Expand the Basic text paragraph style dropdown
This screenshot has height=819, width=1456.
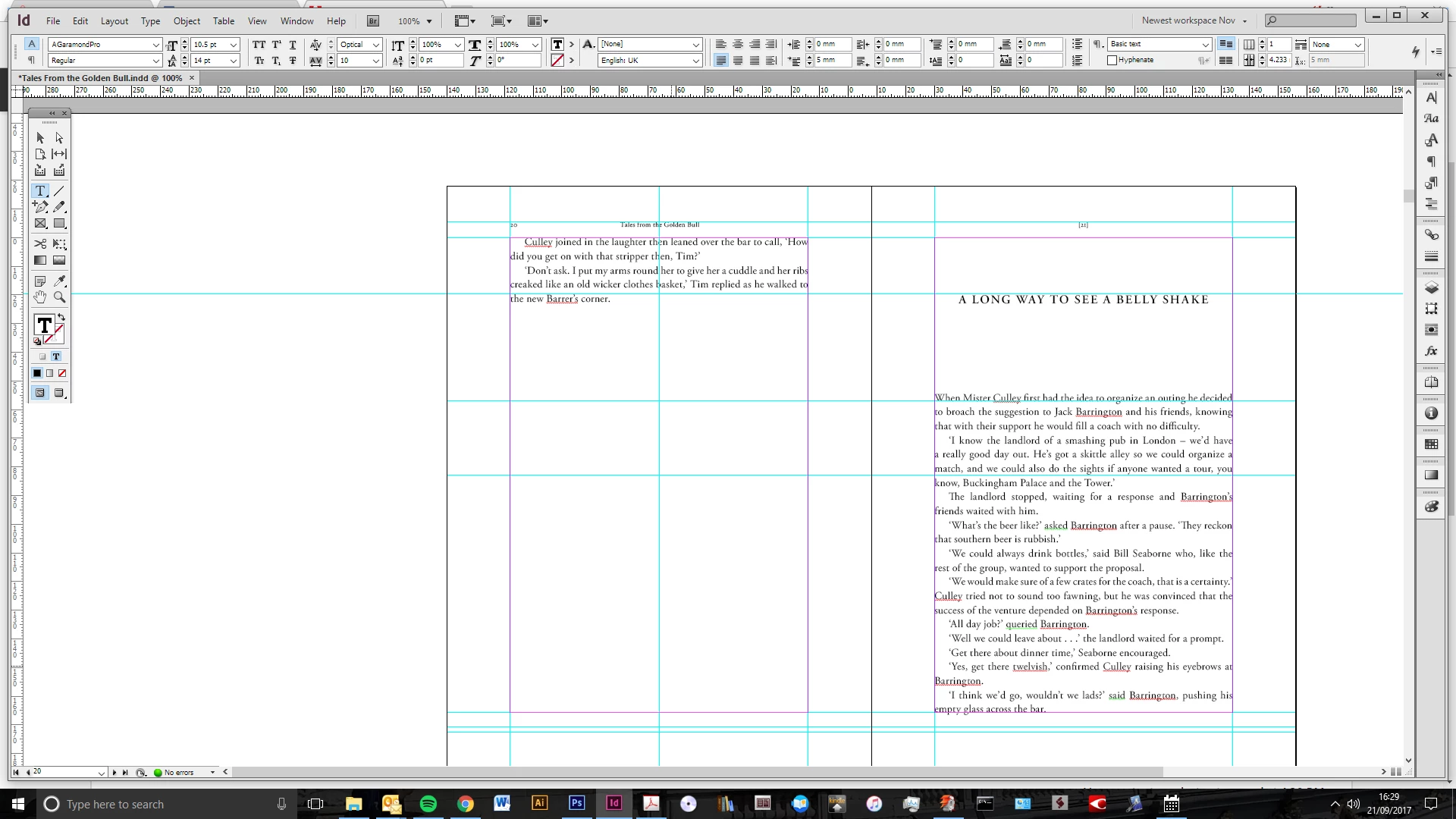click(x=1205, y=45)
